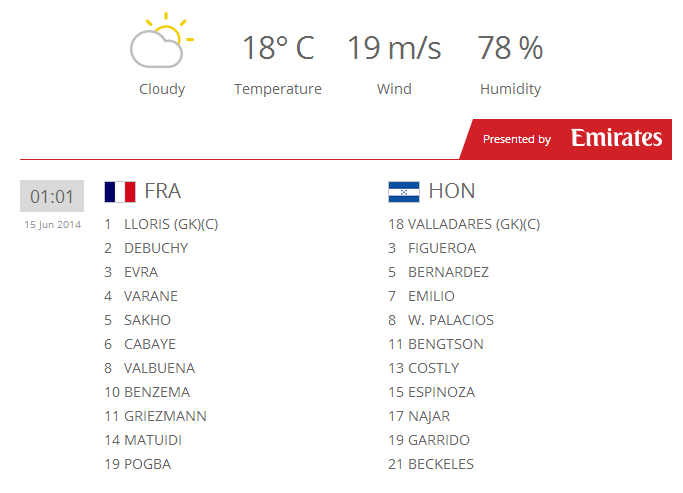
Task: Click the 78 % humidity value
Action: click(510, 48)
